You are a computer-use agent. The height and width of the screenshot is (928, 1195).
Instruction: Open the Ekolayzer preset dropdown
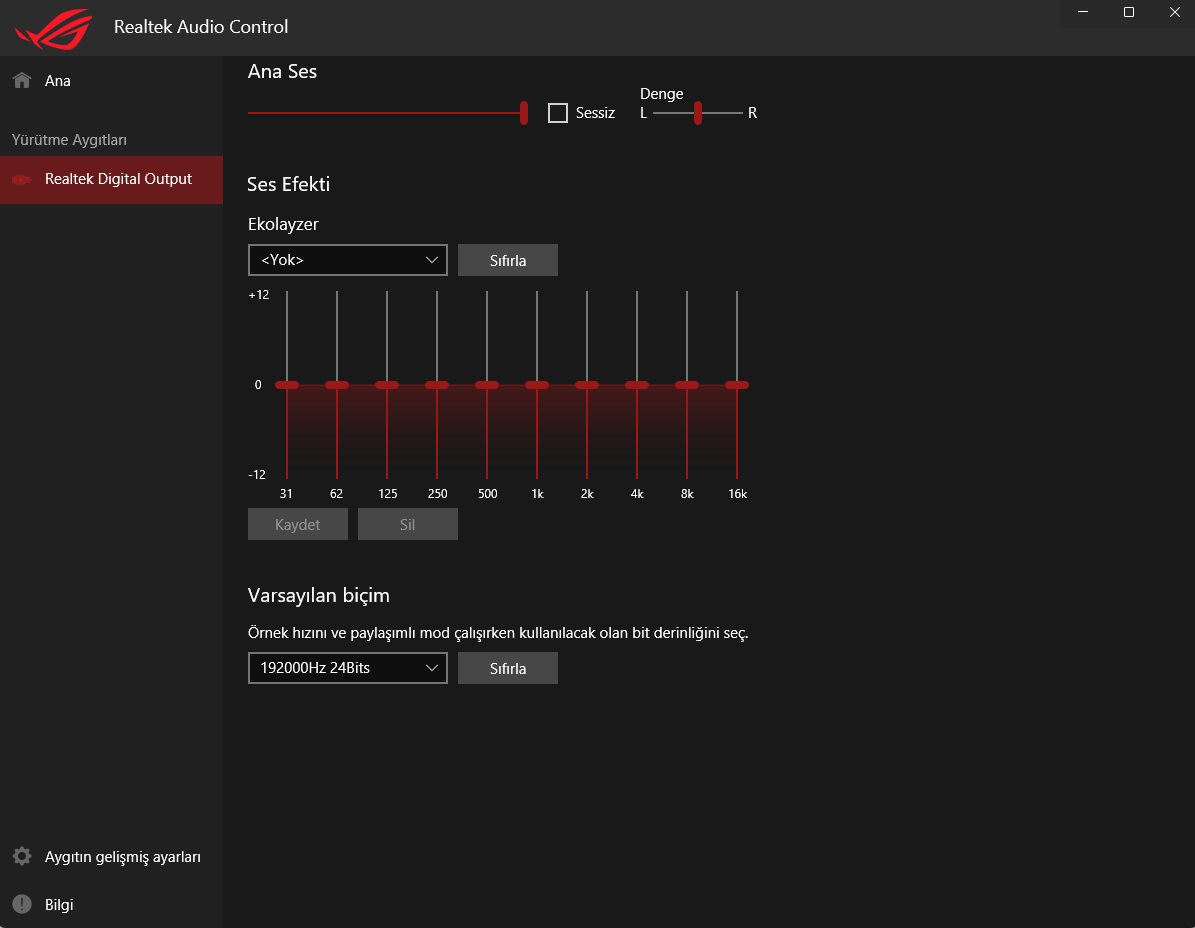pyautogui.click(x=348, y=260)
